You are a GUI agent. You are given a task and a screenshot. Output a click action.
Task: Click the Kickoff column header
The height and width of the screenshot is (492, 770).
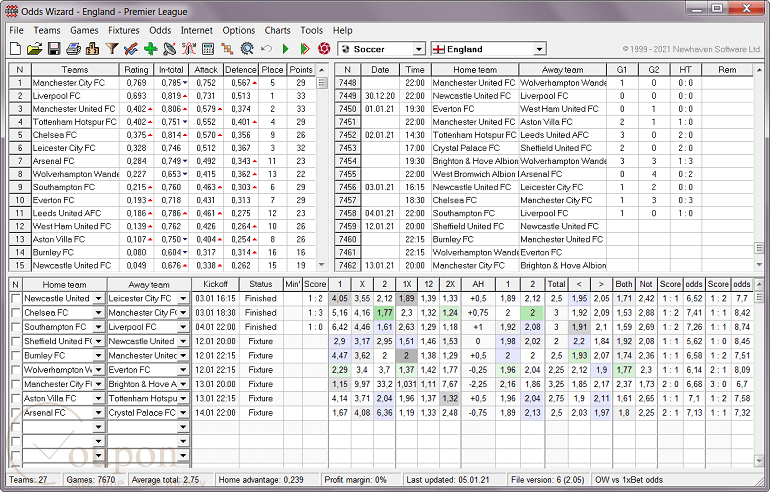point(215,284)
